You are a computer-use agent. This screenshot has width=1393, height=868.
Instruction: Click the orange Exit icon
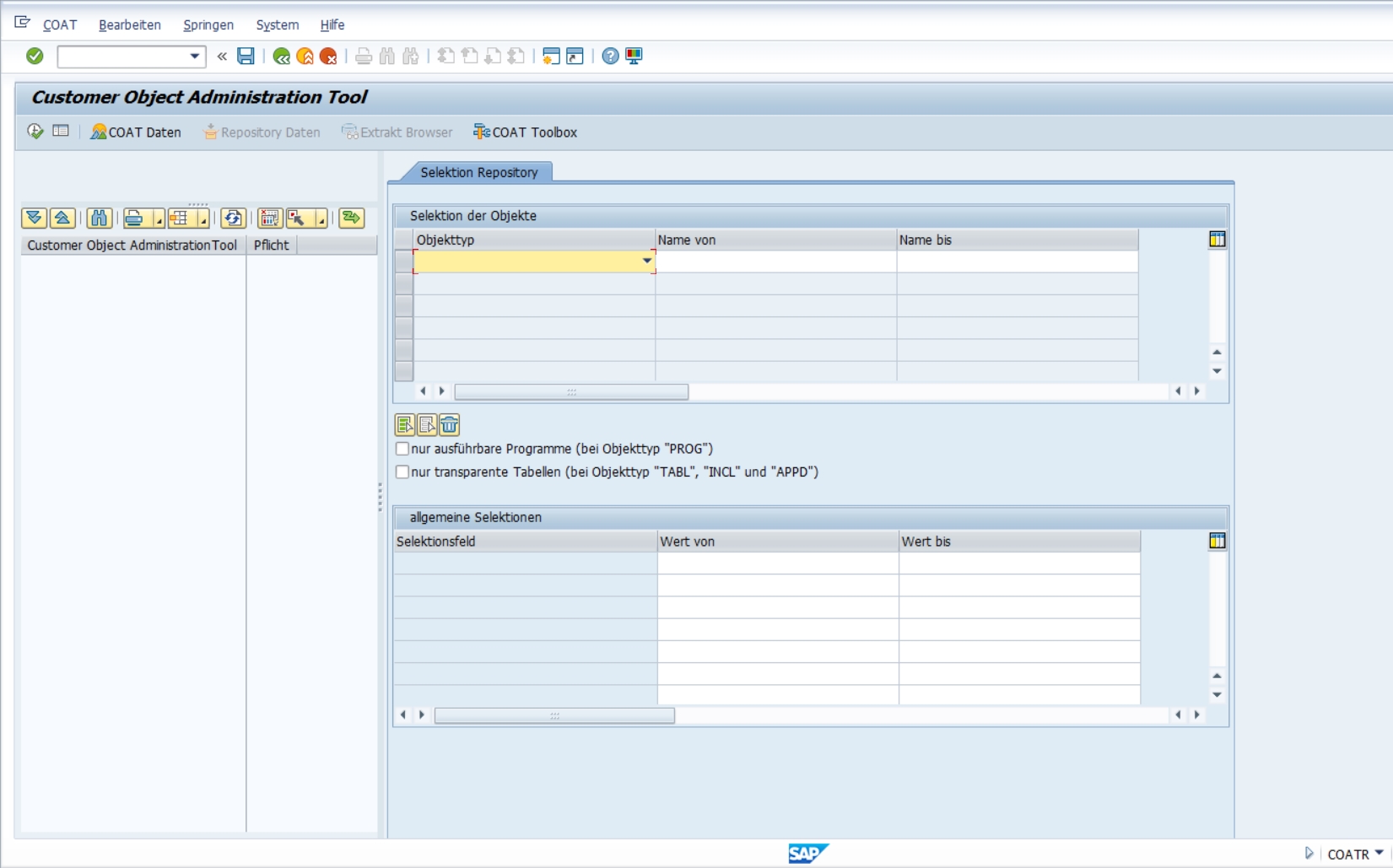click(x=305, y=57)
